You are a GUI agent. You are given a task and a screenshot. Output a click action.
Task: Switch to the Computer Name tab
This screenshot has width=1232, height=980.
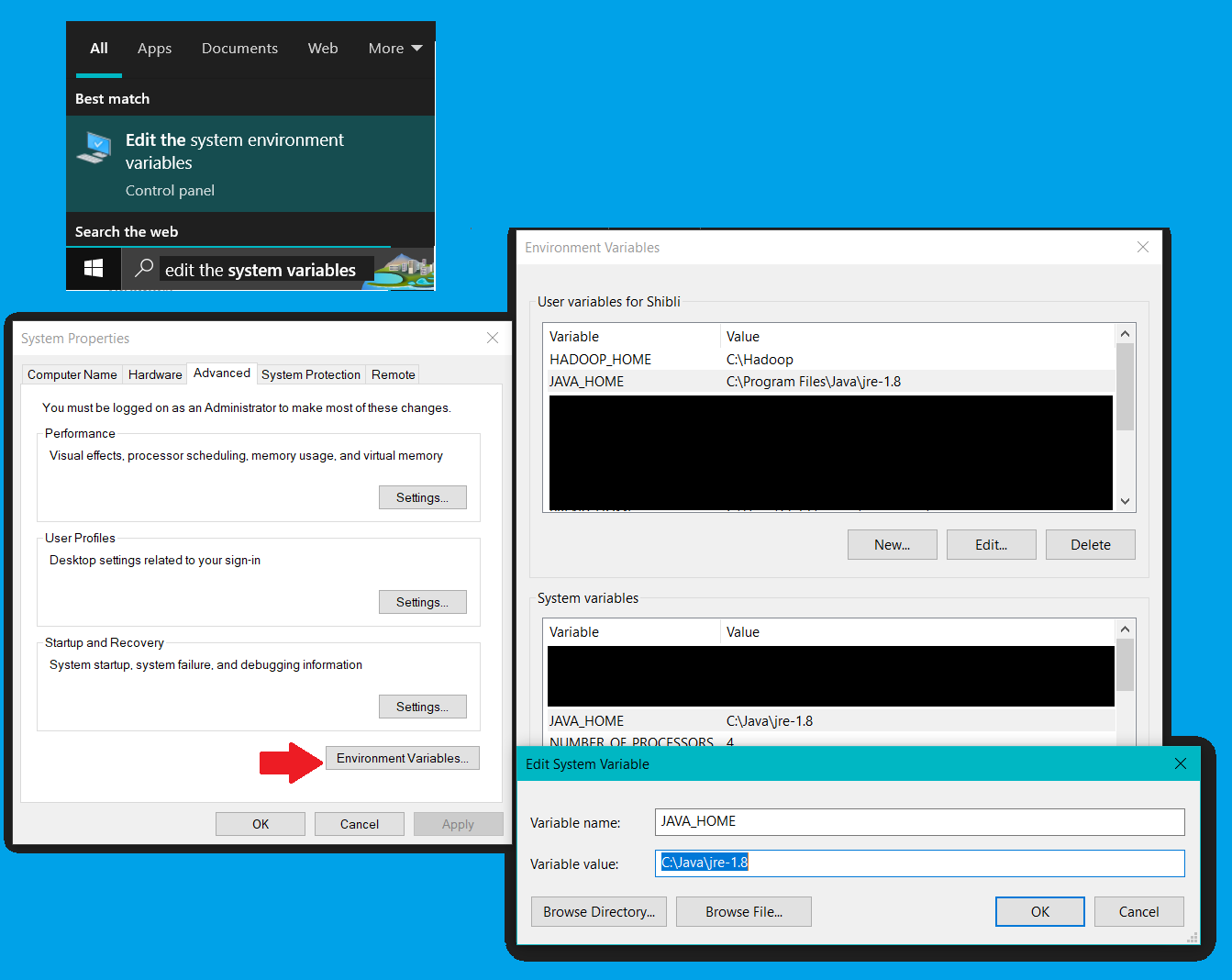pos(72,374)
